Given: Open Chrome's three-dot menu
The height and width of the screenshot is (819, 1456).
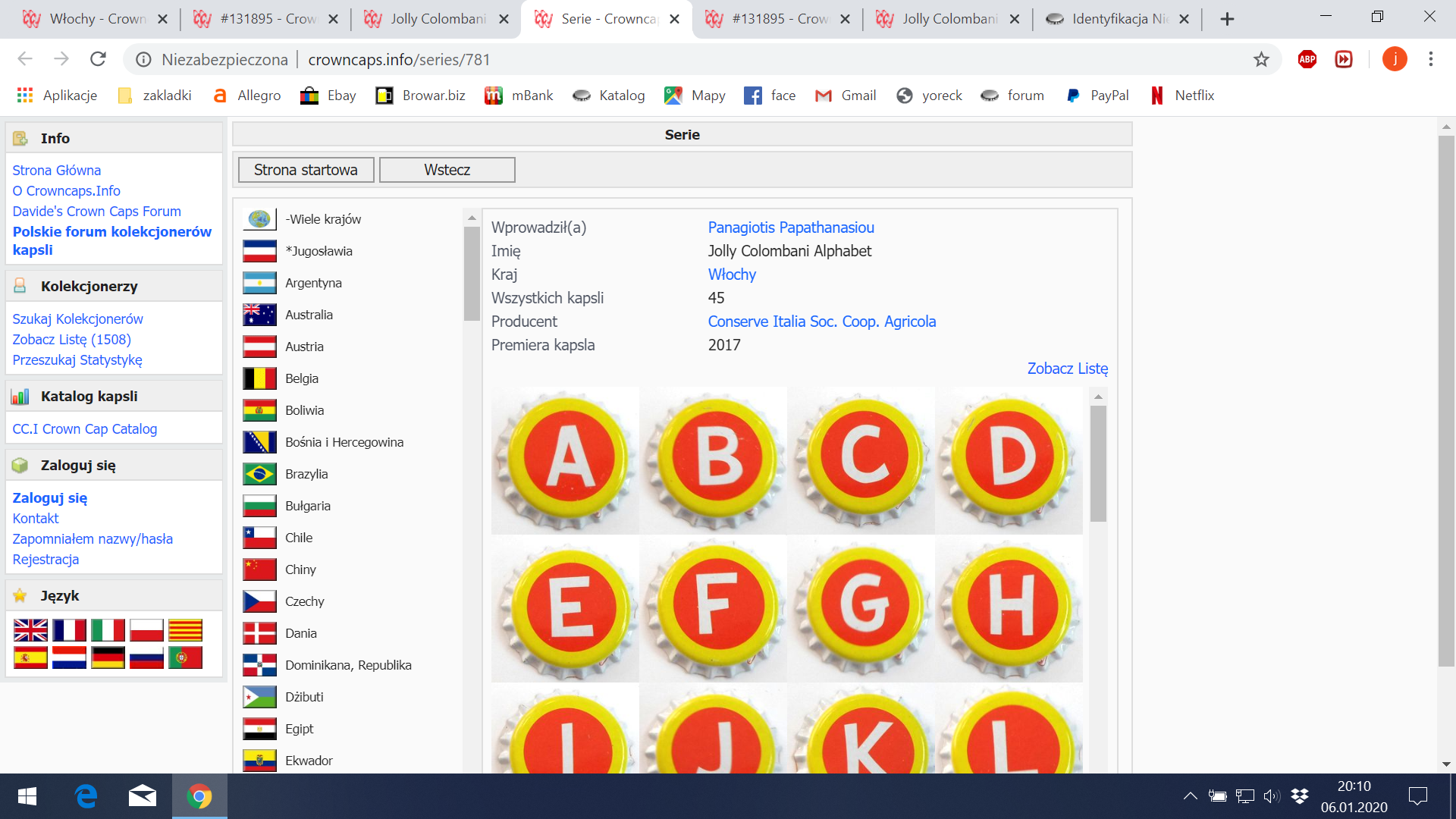Looking at the screenshot, I should click(x=1431, y=59).
